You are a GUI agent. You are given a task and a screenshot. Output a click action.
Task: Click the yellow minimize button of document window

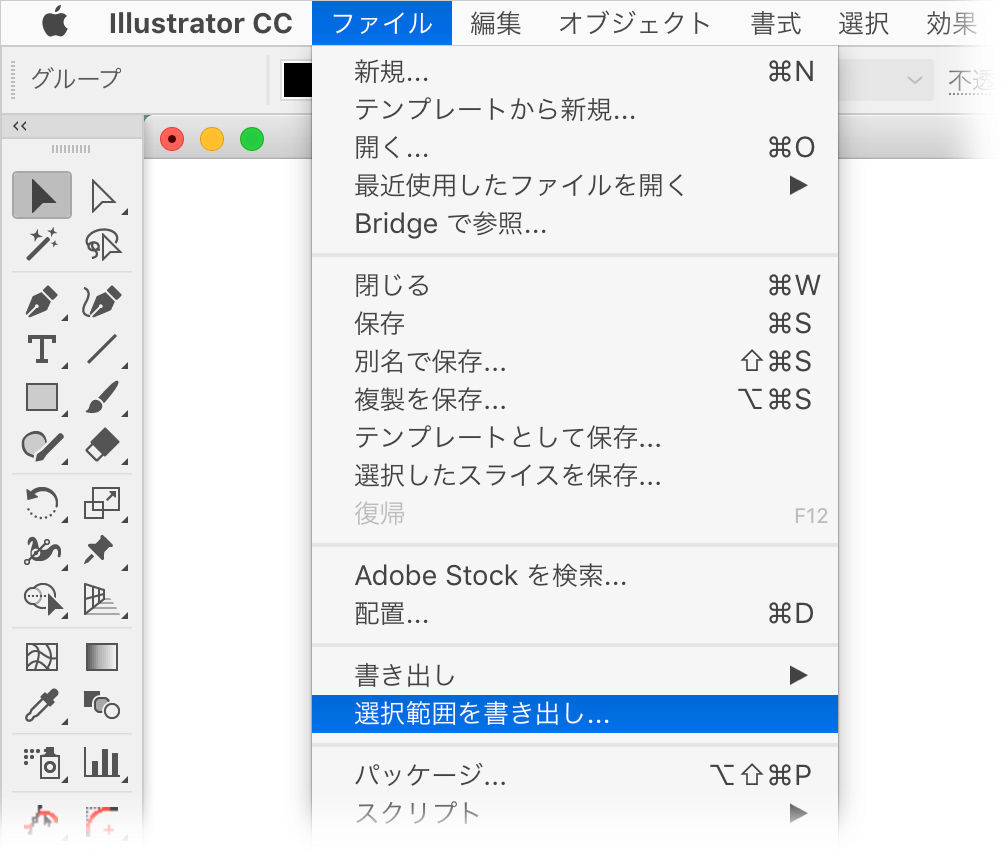pos(212,139)
